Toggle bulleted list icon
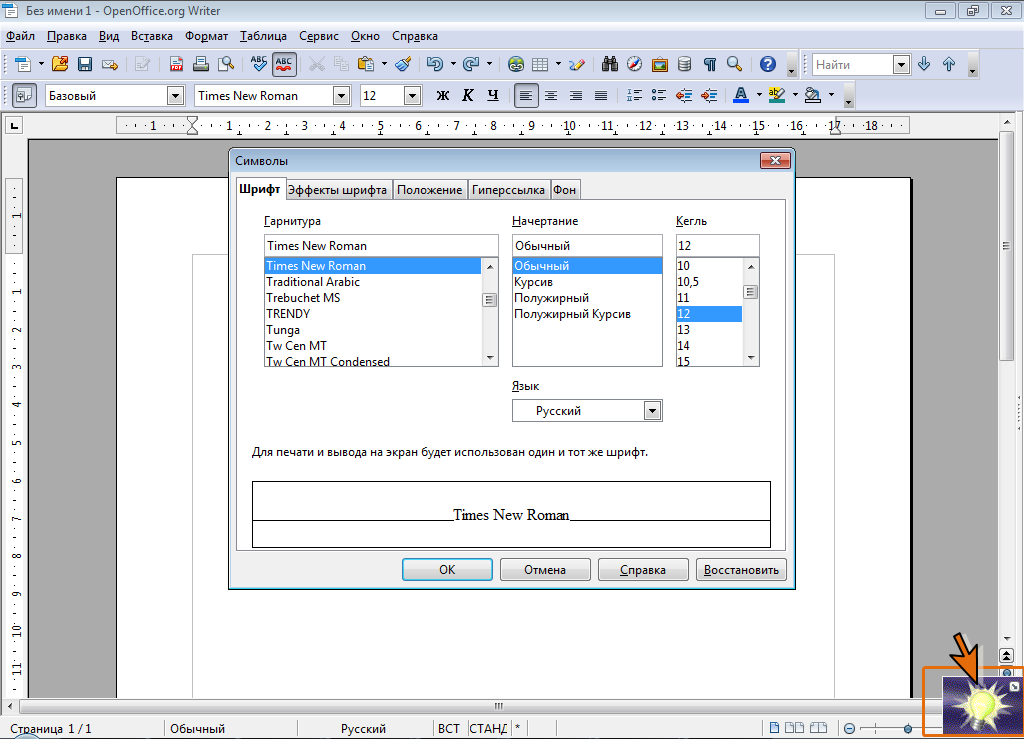The width and height of the screenshot is (1024, 739). pos(659,95)
